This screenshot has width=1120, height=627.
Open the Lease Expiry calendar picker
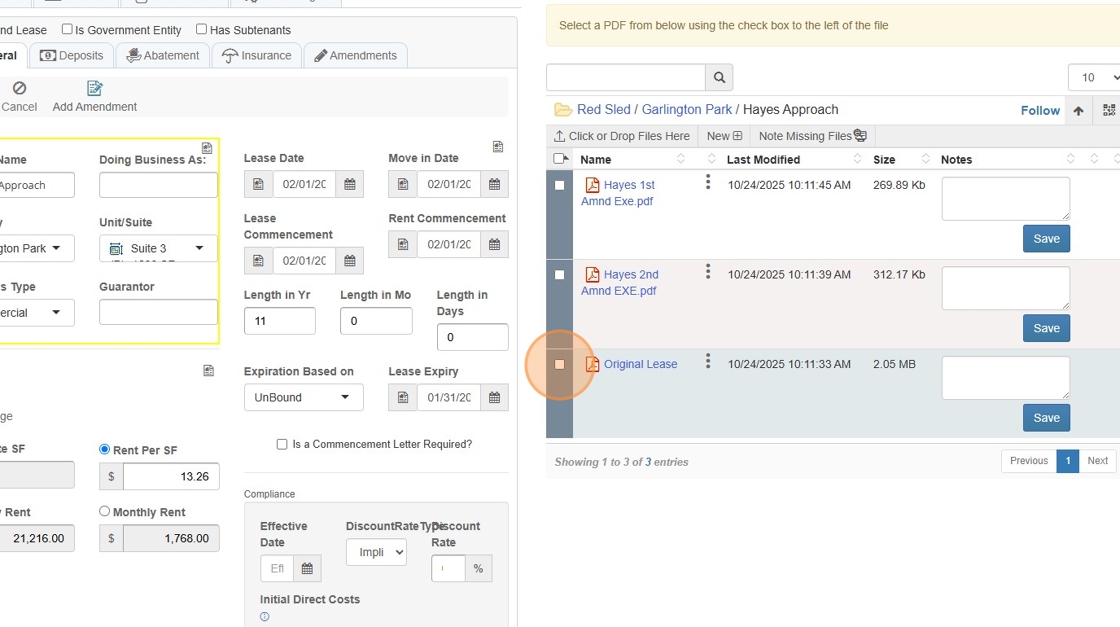pos(494,398)
